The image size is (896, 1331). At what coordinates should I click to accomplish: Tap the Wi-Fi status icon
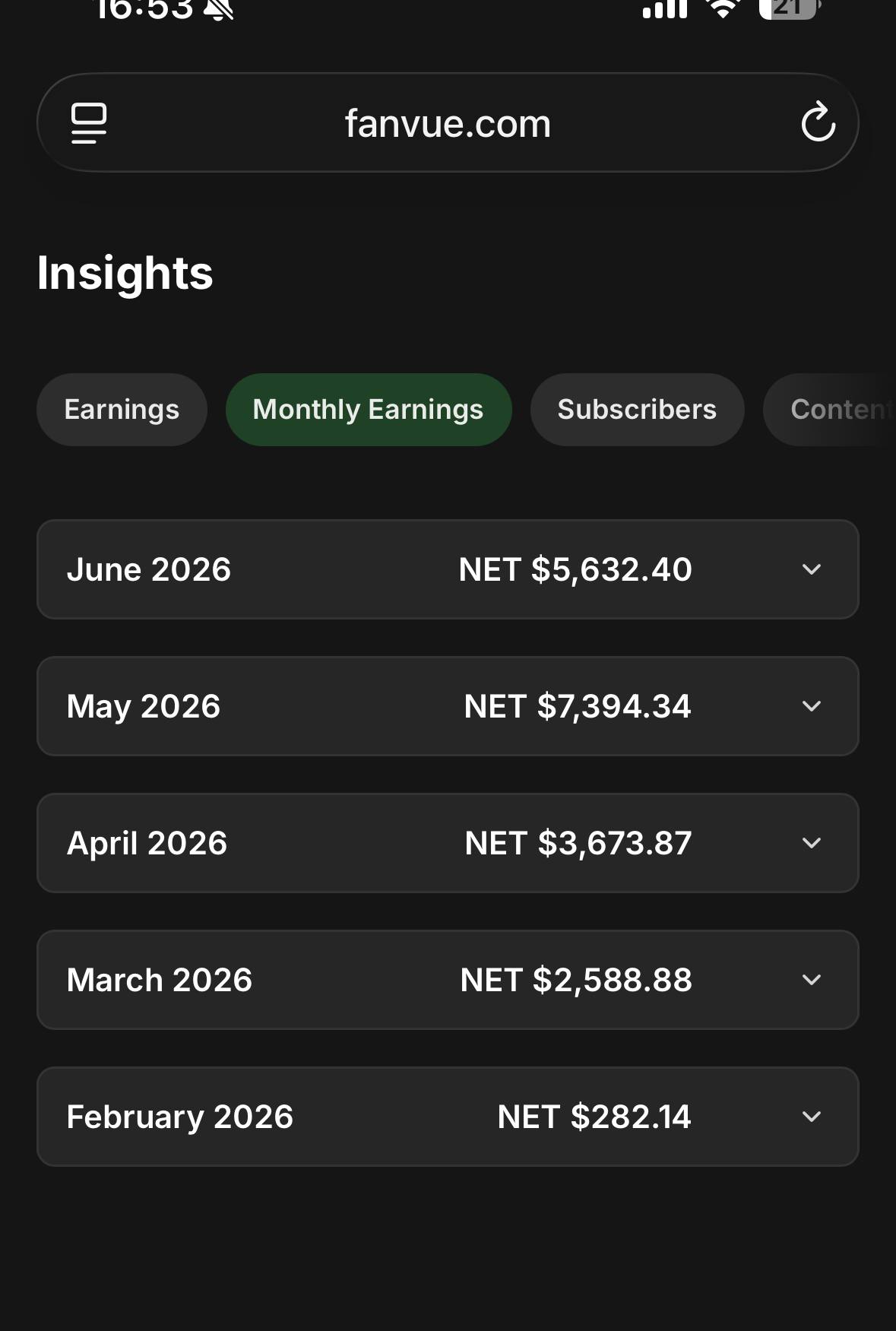[723, 8]
